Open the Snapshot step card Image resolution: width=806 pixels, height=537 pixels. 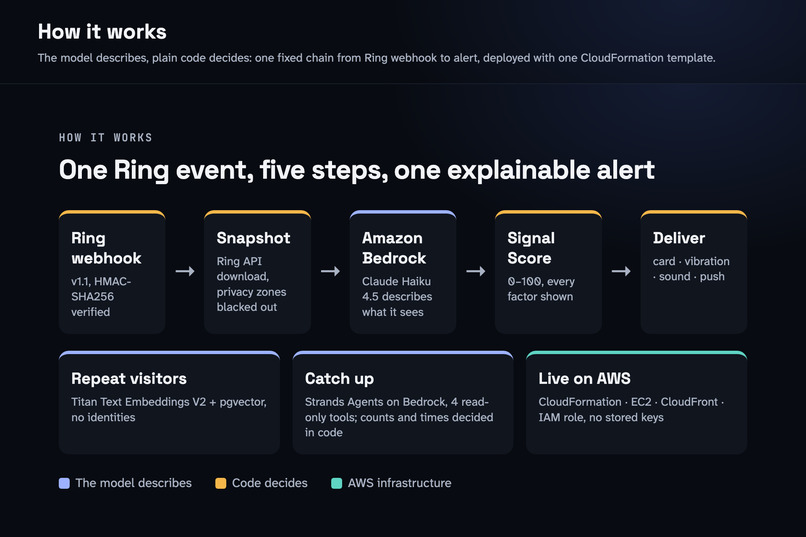click(258, 272)
